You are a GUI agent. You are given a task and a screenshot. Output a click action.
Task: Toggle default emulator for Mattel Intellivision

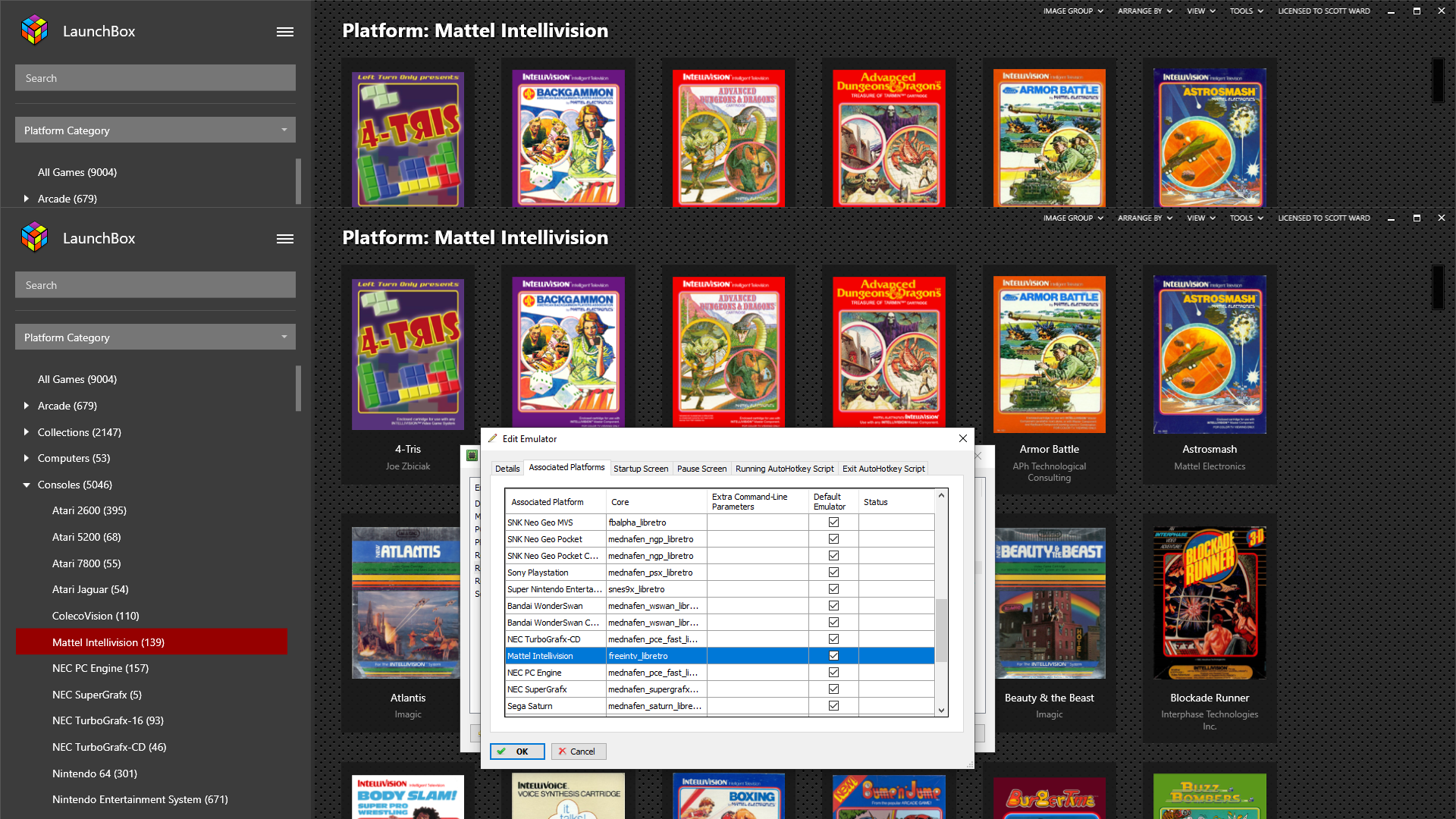tap(833, 656)
